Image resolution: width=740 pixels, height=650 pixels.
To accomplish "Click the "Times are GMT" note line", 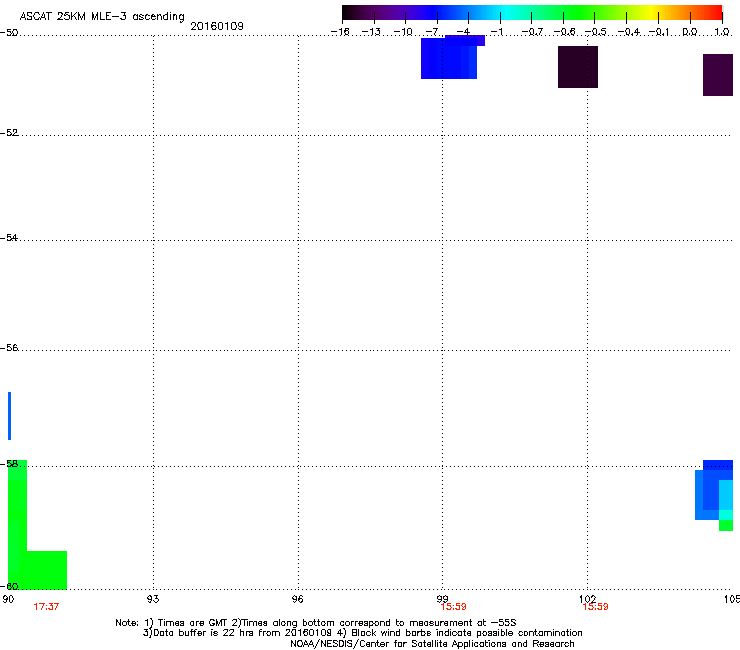I will pos(316,623).
